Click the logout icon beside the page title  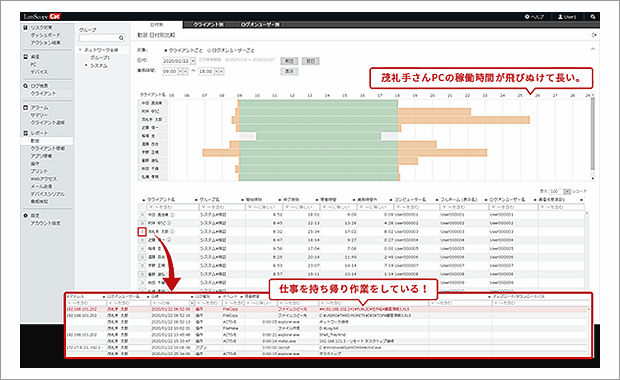click(594, 35)
